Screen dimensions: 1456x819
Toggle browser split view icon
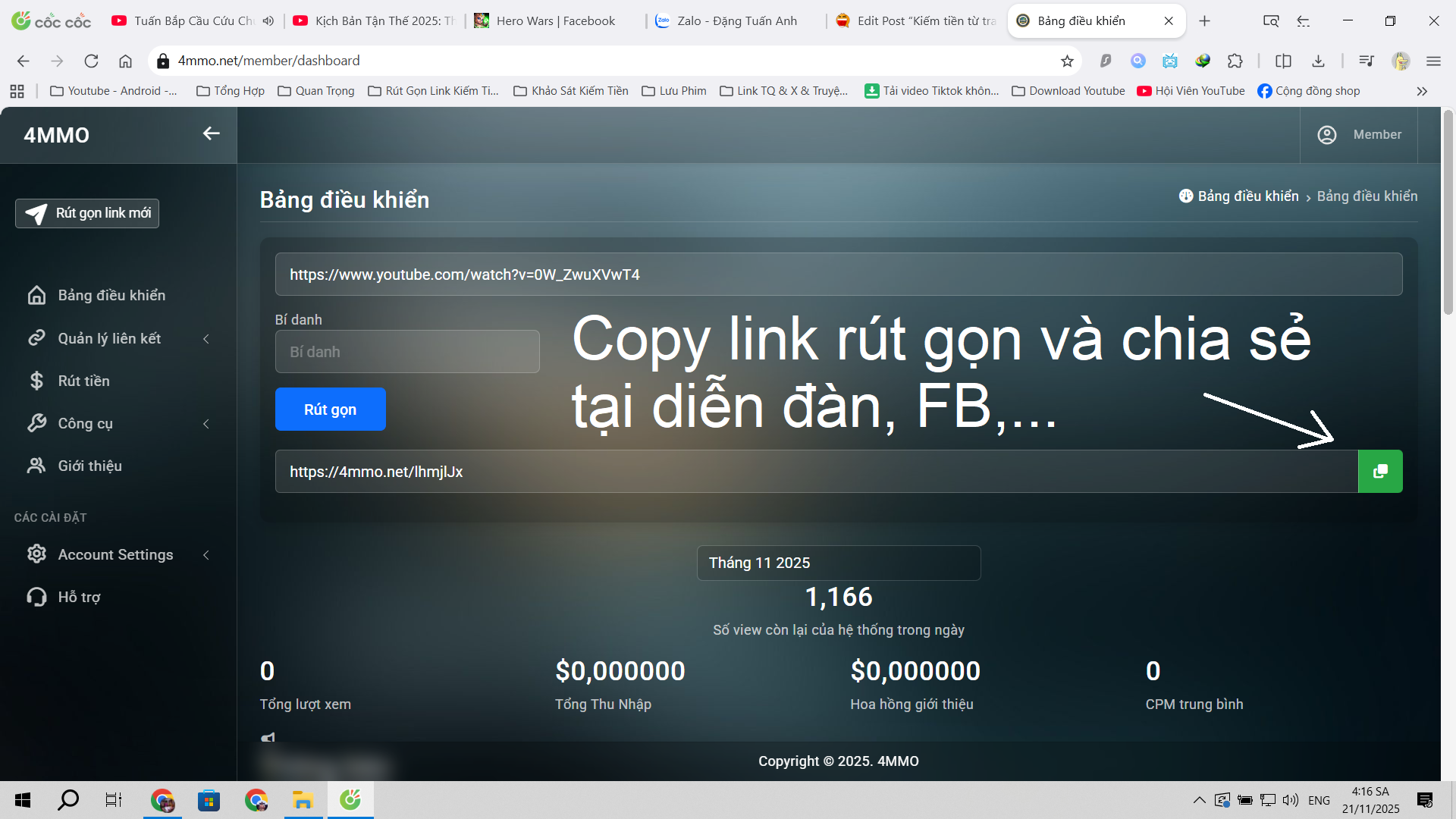tap(1283, 61)
